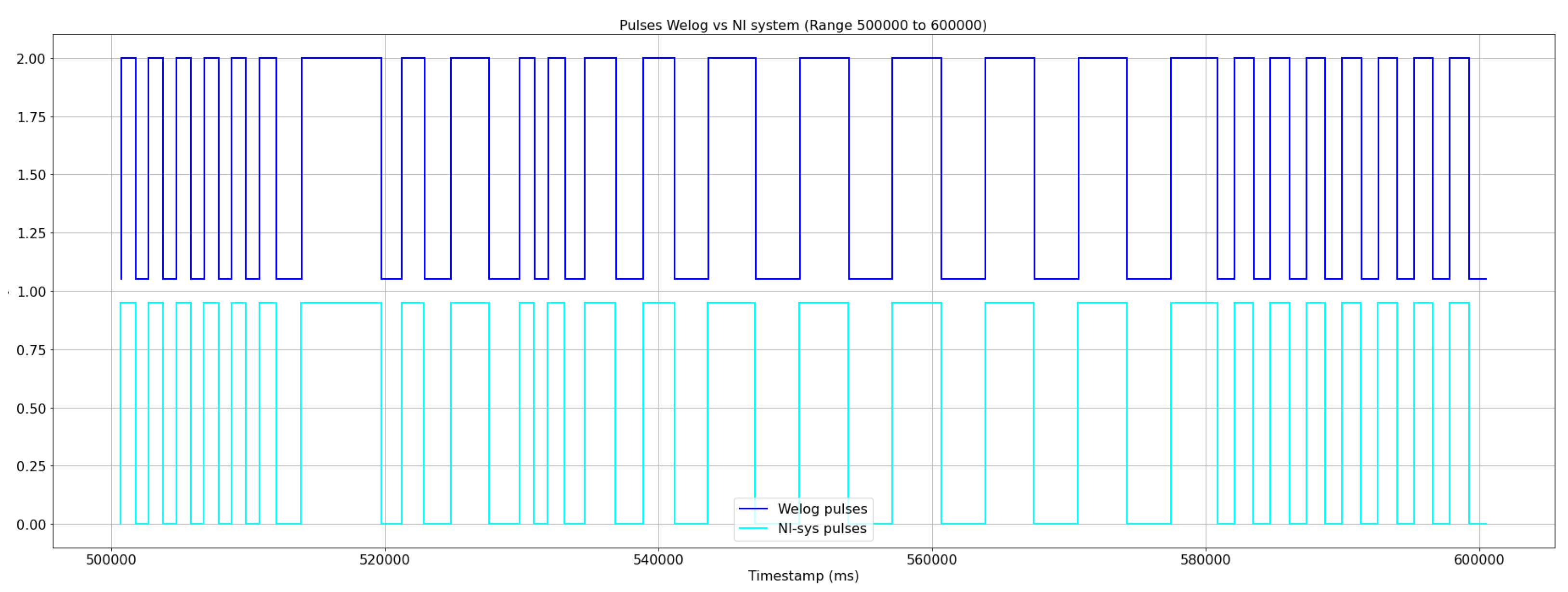Viewport: 1568px width, 592px height.
Task: Click the 'NI-sys pulses' legend text
Action: pyautogui.click(x=822, y=528)
